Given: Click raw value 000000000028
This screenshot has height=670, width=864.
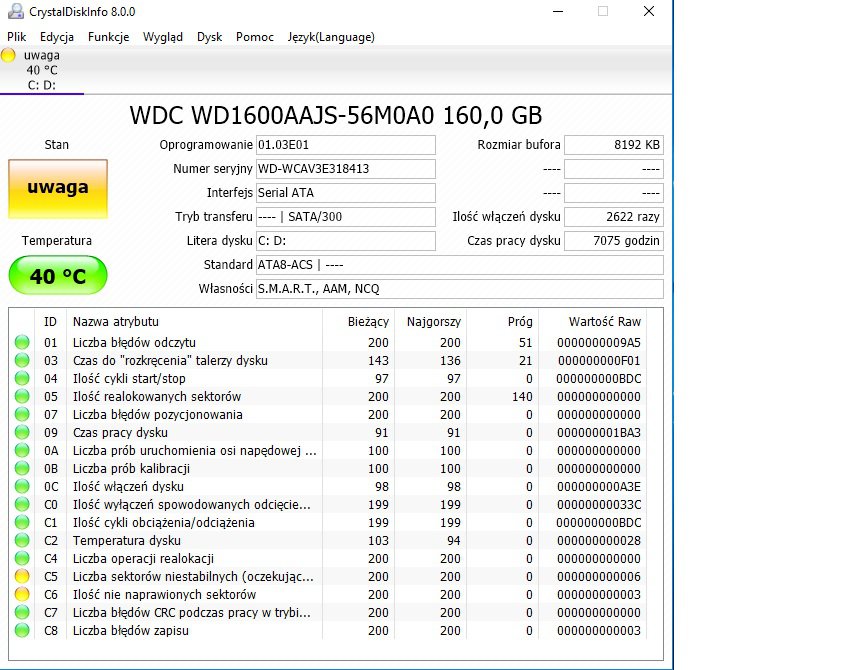Looking at the screenshot, I should click(x=598, y=541).
